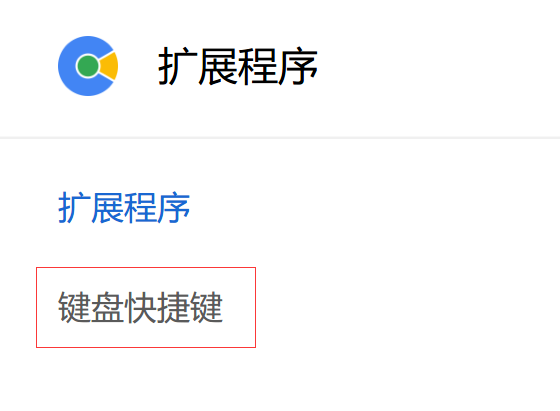Screen dimensions: 560x411
Task: Click the yellow wedge of the logo
Action: click(x=110, y=66)
